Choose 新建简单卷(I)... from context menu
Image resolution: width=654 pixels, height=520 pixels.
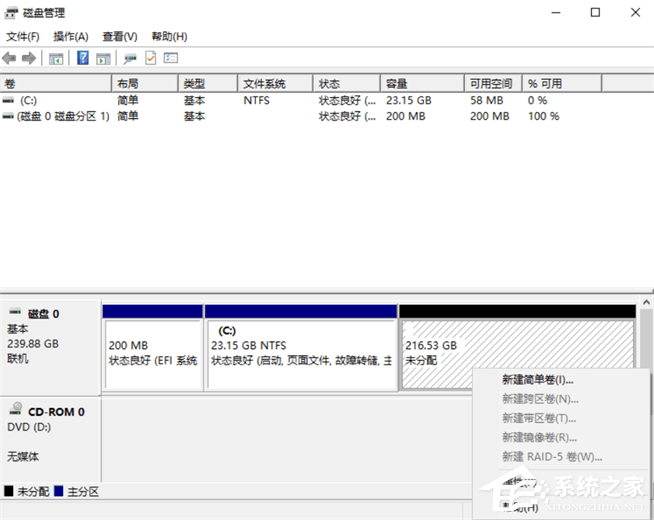coord(538,380)
